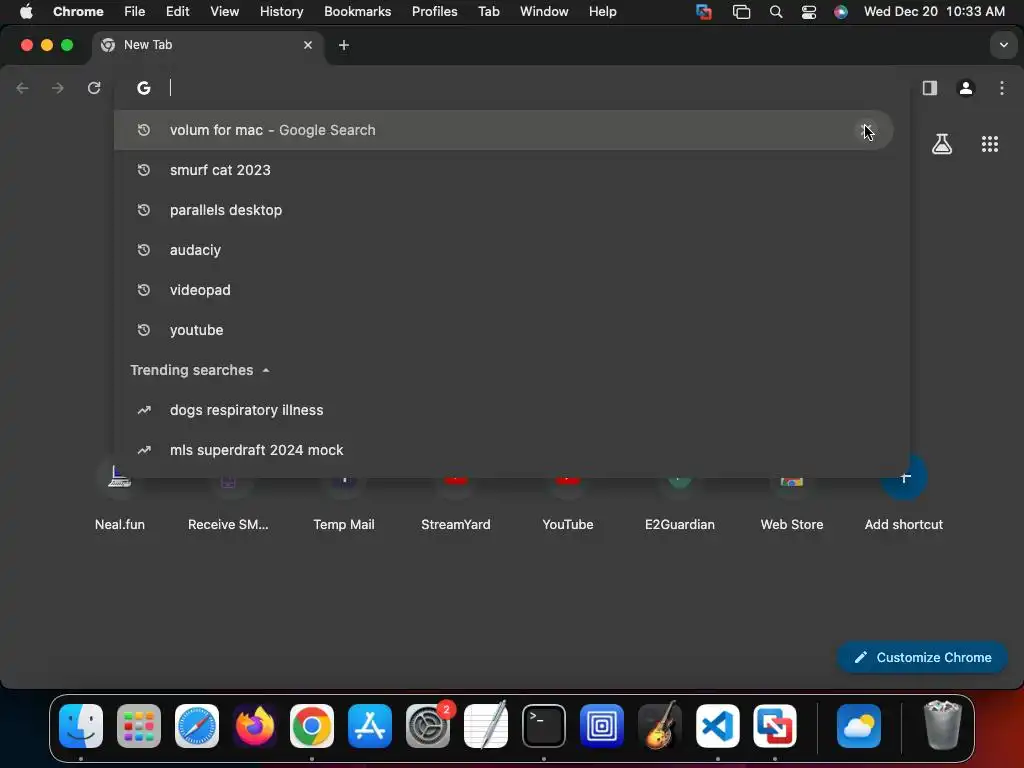Close the New Tab tab
This screenshot has width=1024, height=768.
click(x=308, y=45)
